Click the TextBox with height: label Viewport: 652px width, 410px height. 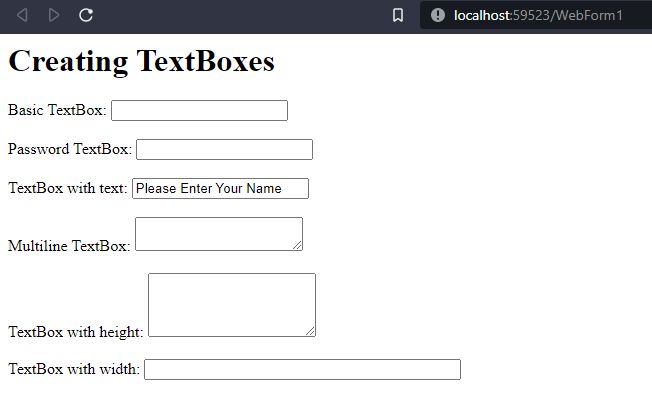click(x=76, y=332)
